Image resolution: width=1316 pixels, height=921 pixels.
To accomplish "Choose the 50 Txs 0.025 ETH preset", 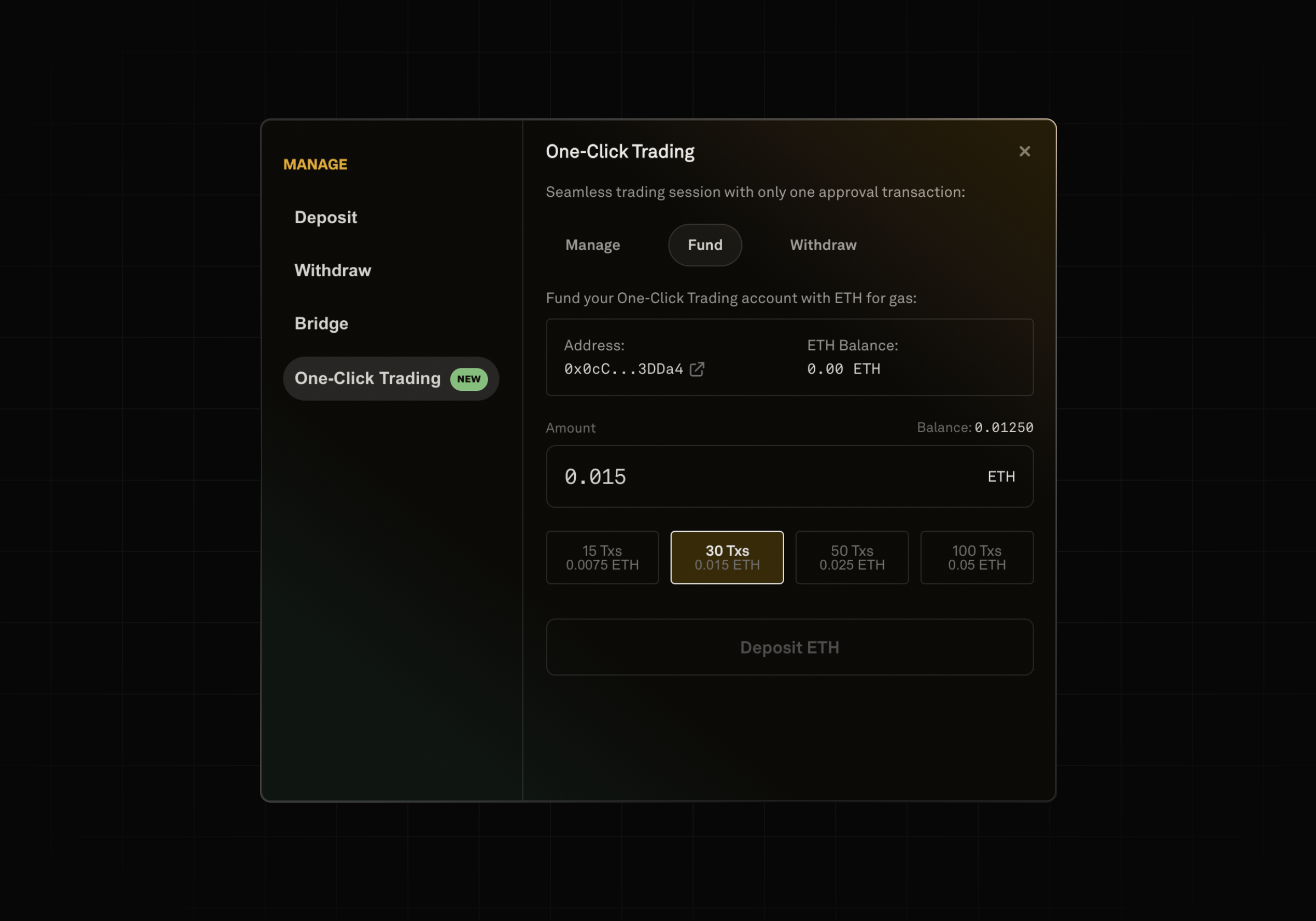I will coord(852,558).
